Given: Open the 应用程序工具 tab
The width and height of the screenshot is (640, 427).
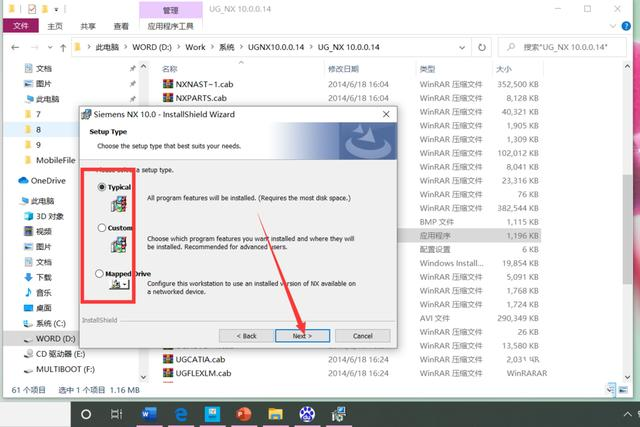Looking at the screenshot, I should tap(171, 26).
